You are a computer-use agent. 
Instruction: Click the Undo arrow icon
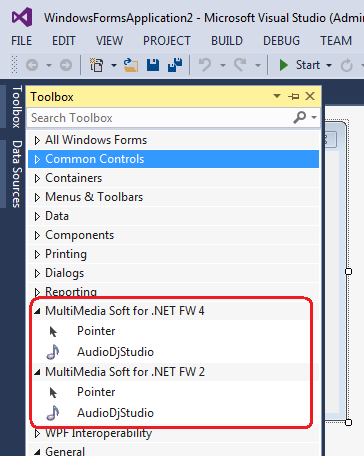pyautogui.click(x=205, y=65)
